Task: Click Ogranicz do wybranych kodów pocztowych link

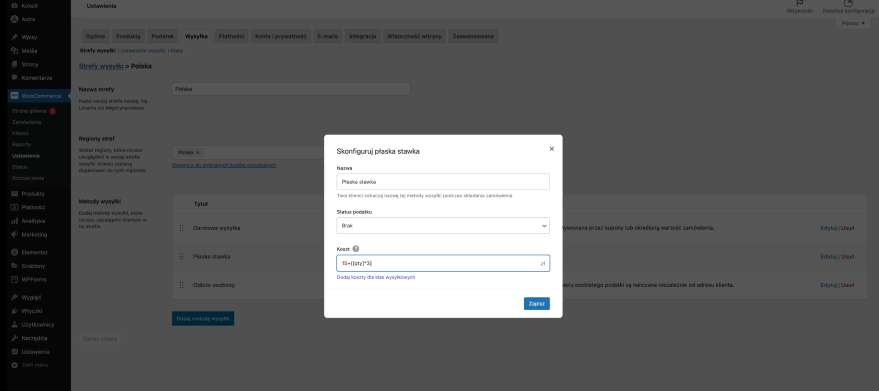Action: click(224, 165)
